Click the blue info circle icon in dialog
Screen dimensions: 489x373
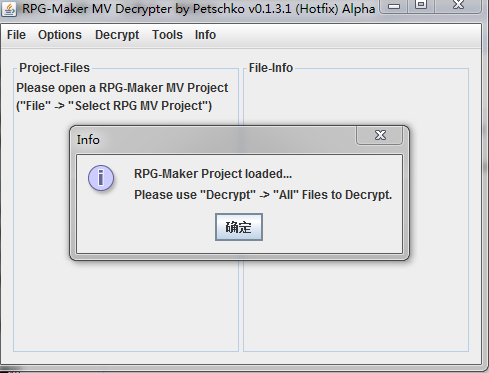point(101,178)
